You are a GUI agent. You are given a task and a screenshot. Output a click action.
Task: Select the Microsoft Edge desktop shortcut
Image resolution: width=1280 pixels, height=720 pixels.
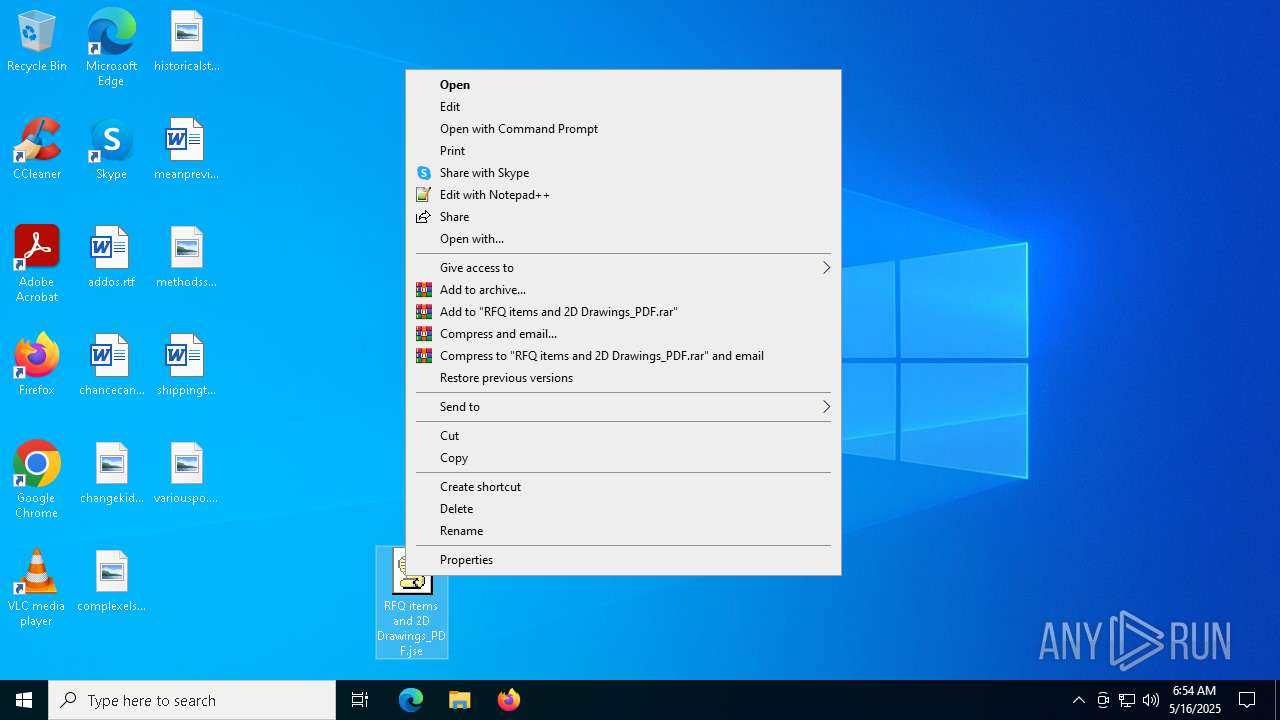click(x=111, y=48)
